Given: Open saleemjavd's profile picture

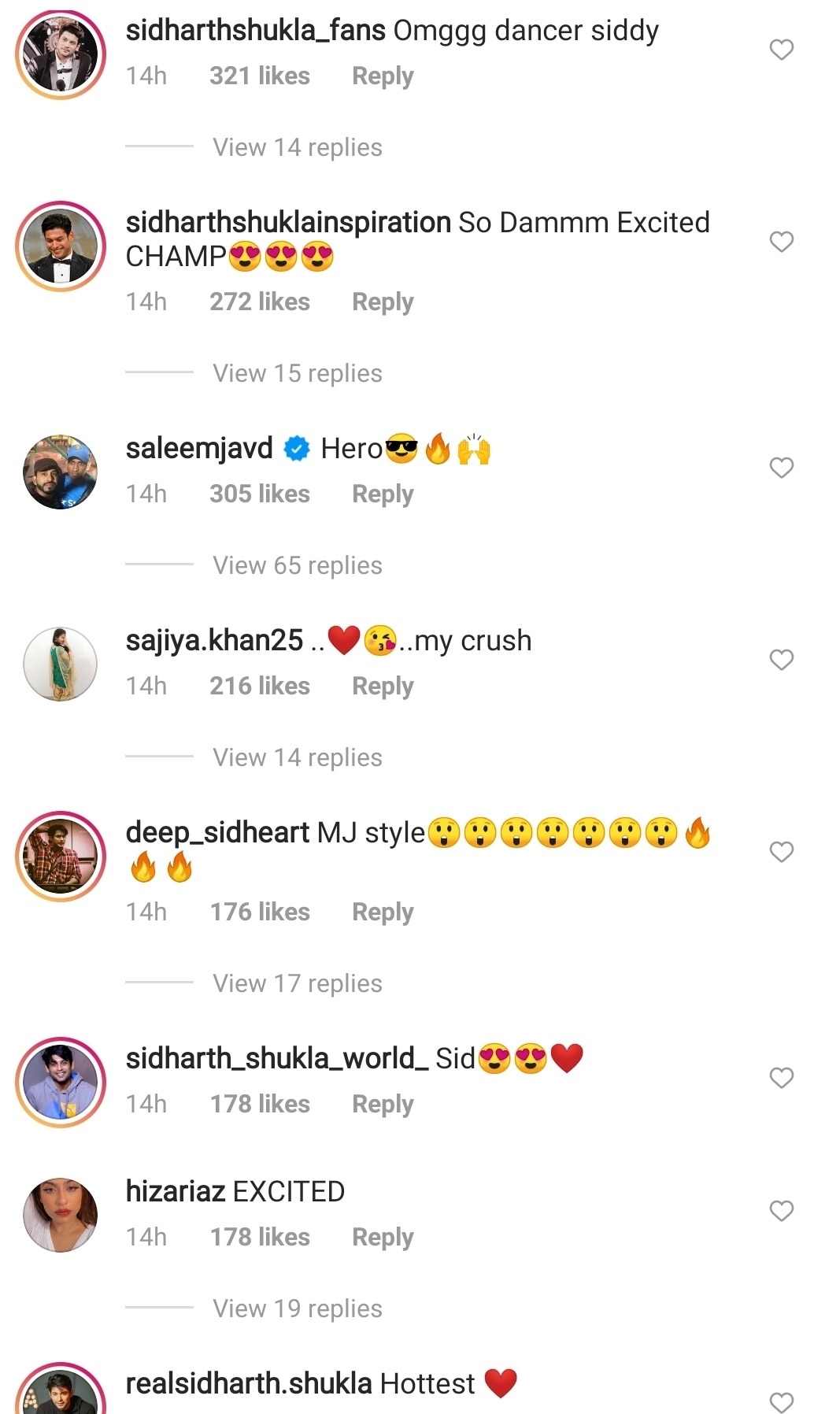Looking at the screenshot, I should pos(61,472).
